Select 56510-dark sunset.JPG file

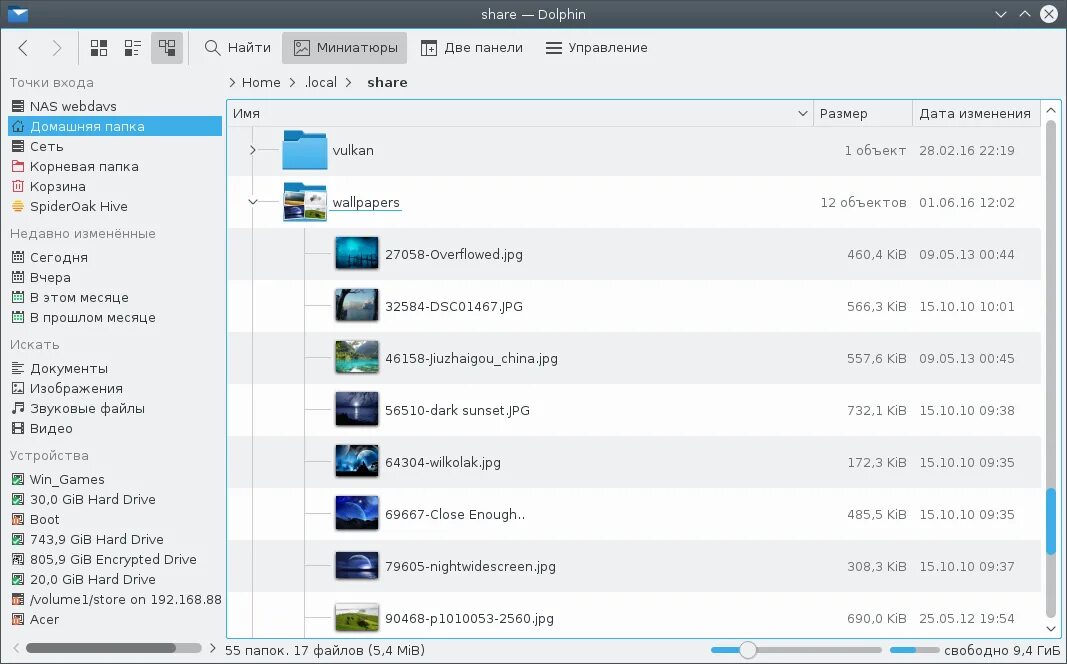pyautogui.click(x=457, y=410)
